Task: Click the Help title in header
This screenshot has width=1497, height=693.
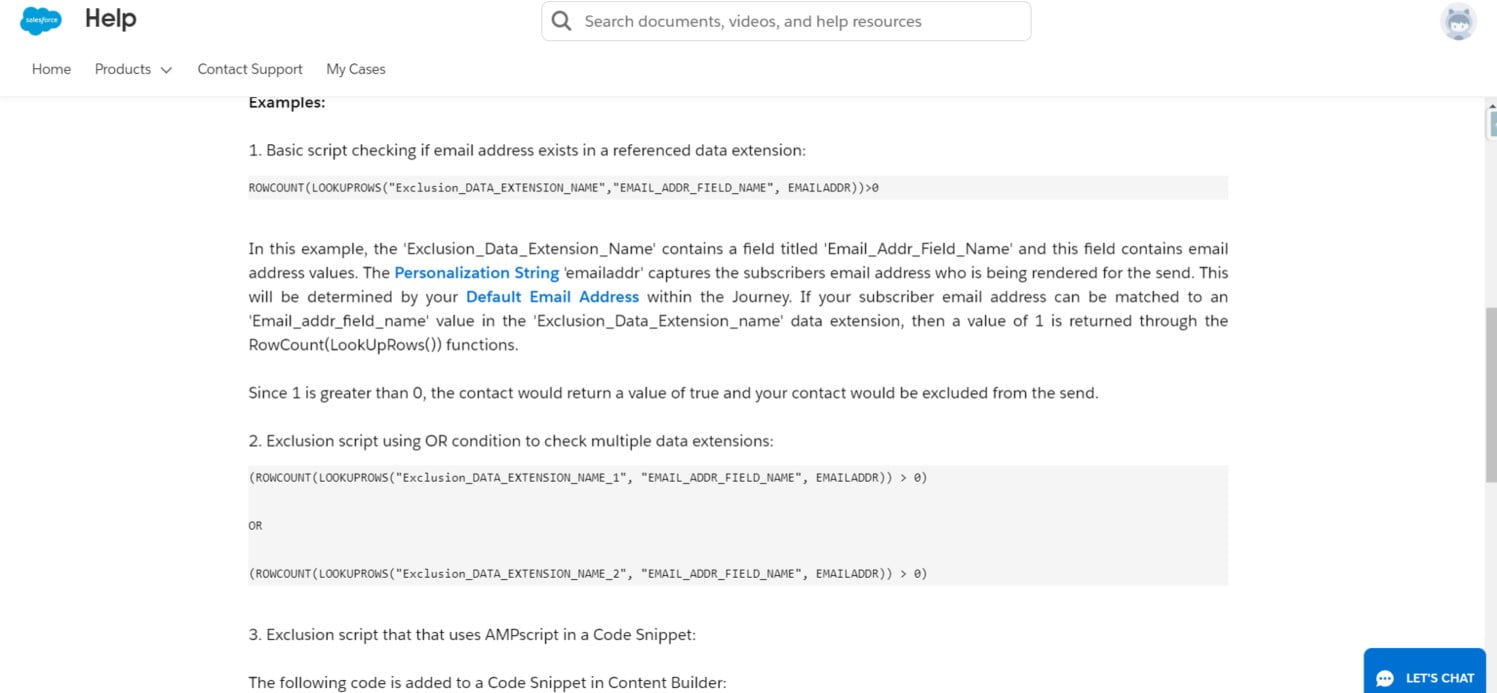Action: (110, 19)
